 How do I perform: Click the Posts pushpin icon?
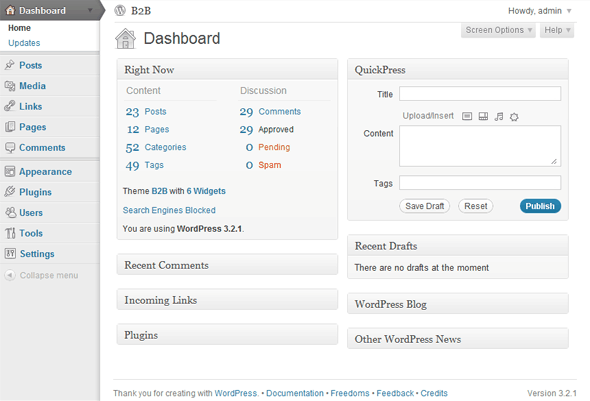pos(10,65)
